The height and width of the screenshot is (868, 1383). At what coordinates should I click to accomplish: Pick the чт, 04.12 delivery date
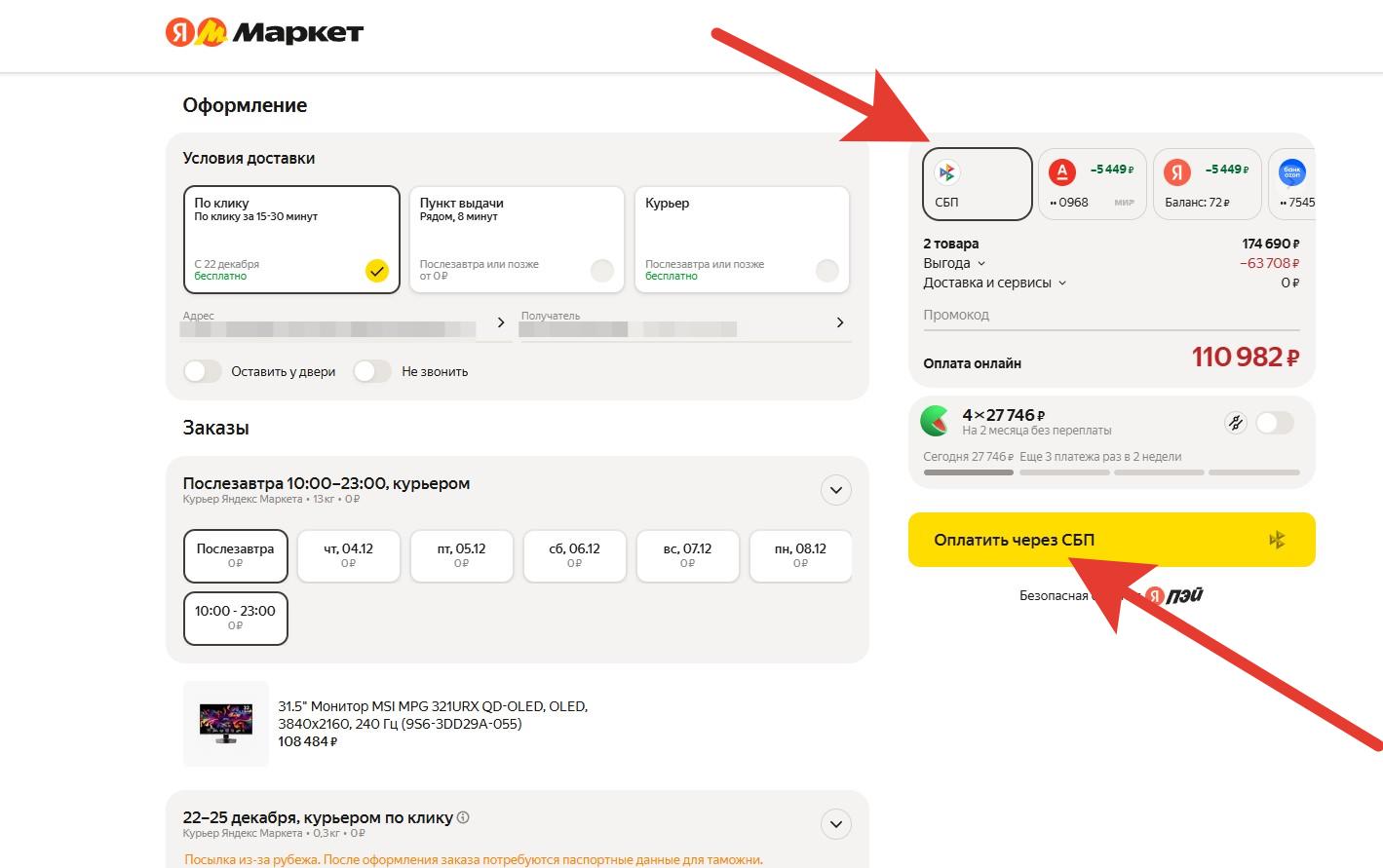349,555
